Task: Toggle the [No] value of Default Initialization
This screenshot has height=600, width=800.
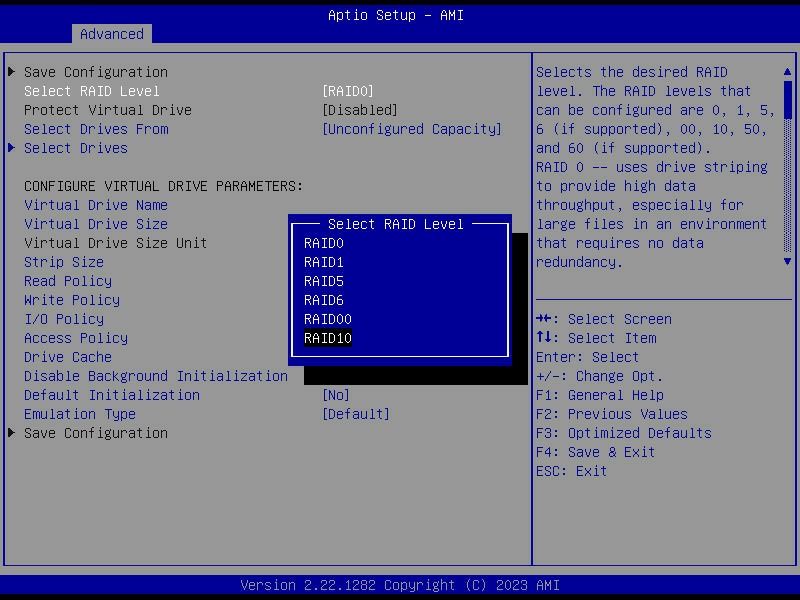Action: (x=336, y=395)
